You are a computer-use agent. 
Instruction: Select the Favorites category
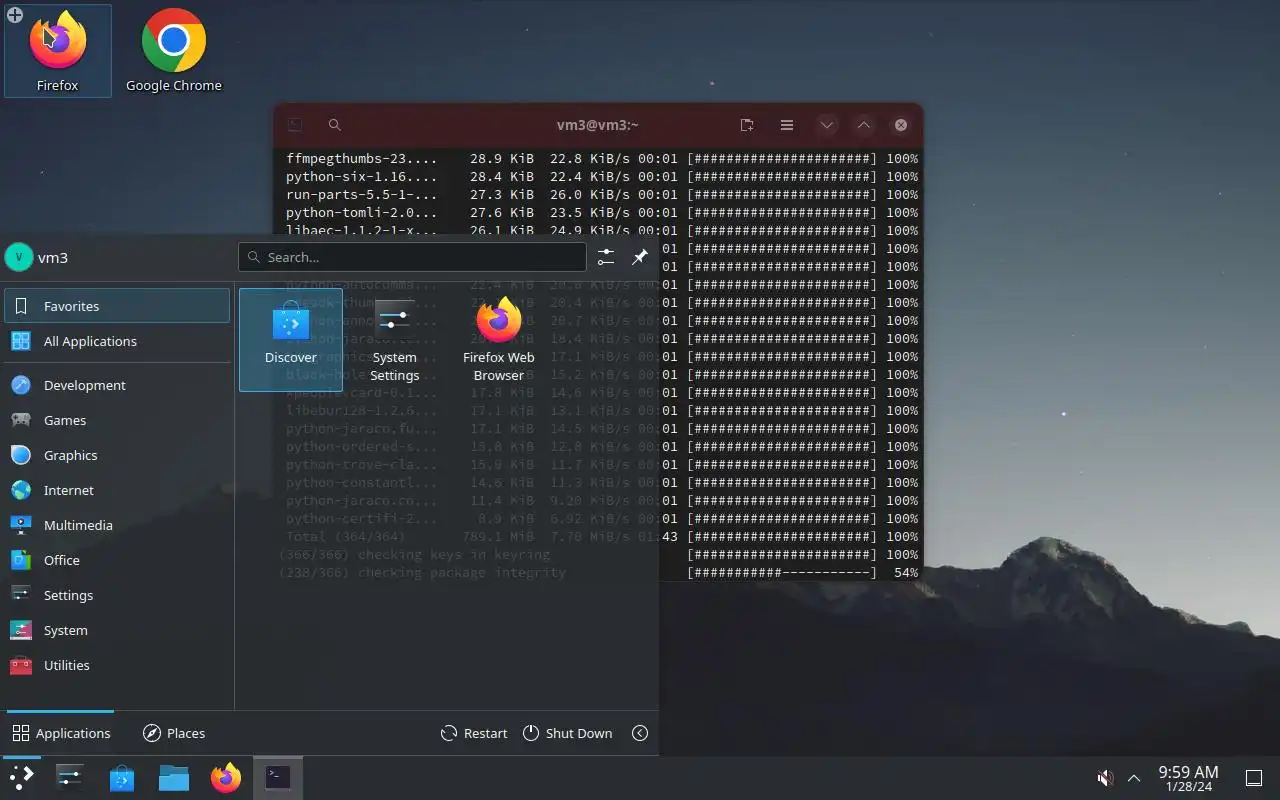pos(117,306)
